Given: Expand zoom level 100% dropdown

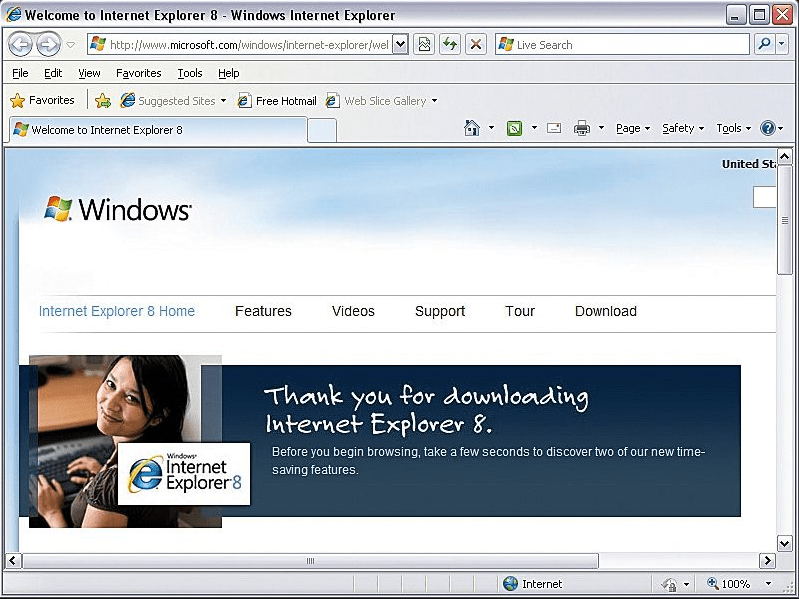Looking at the screenshot, I should click(768, 584).
